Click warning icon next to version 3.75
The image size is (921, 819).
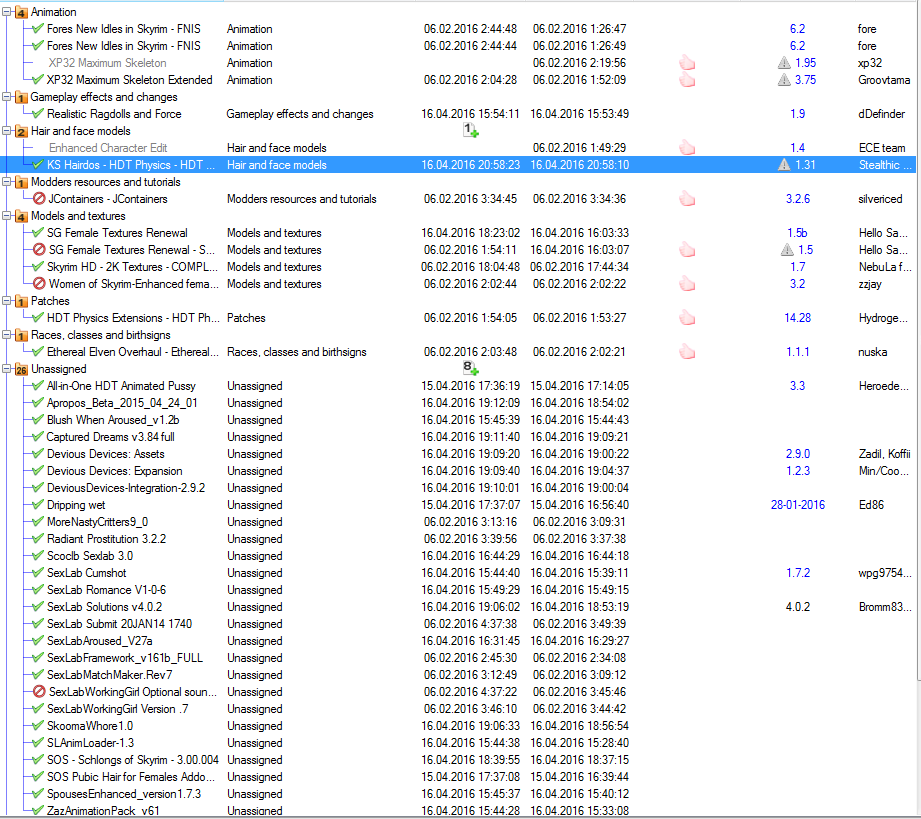pyautogui.click(x=784, y=80)
